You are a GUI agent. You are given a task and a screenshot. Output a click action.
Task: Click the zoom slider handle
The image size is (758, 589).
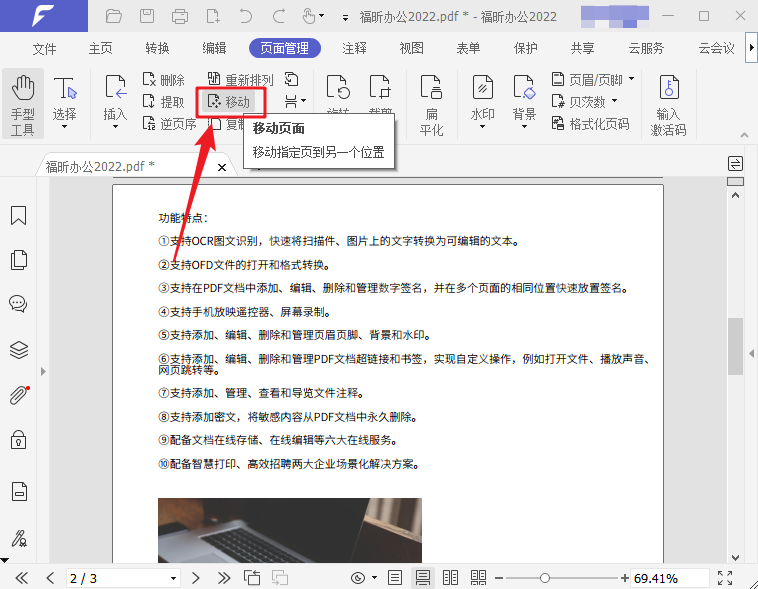(545, 578)
